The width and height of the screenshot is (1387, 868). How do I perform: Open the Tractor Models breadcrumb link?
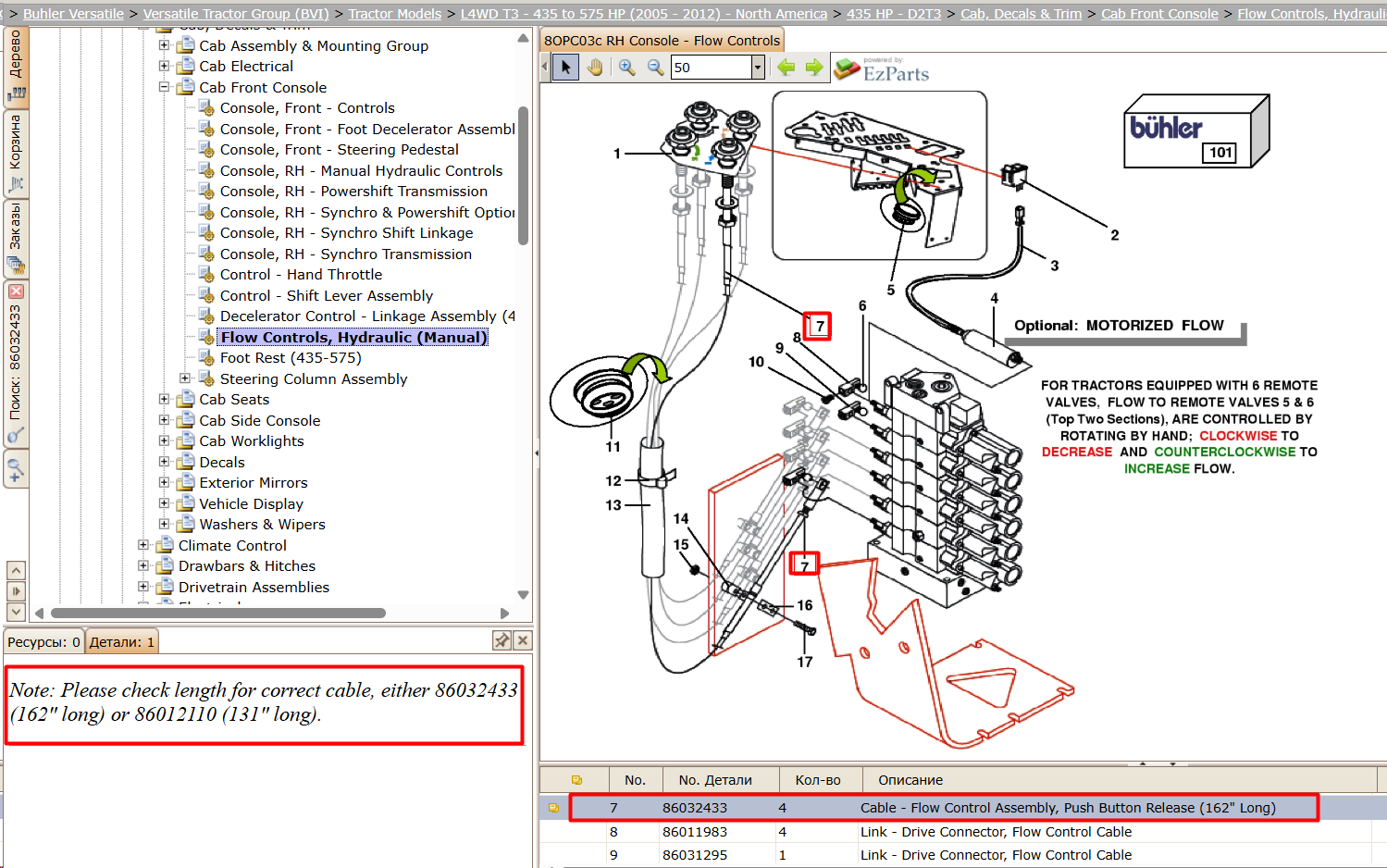(x=395, y=14)
